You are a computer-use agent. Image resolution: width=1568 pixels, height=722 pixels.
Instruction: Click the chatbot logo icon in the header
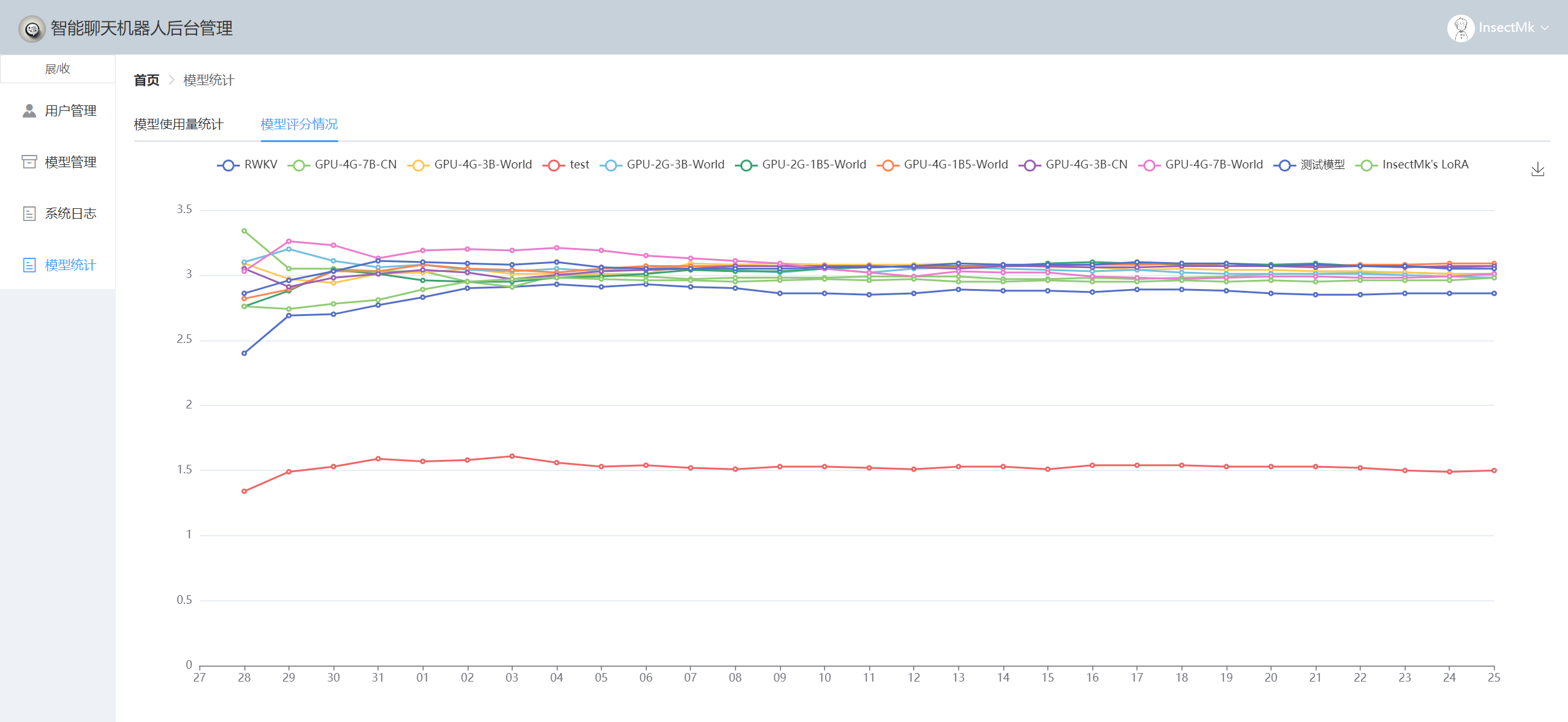[32, 29]
